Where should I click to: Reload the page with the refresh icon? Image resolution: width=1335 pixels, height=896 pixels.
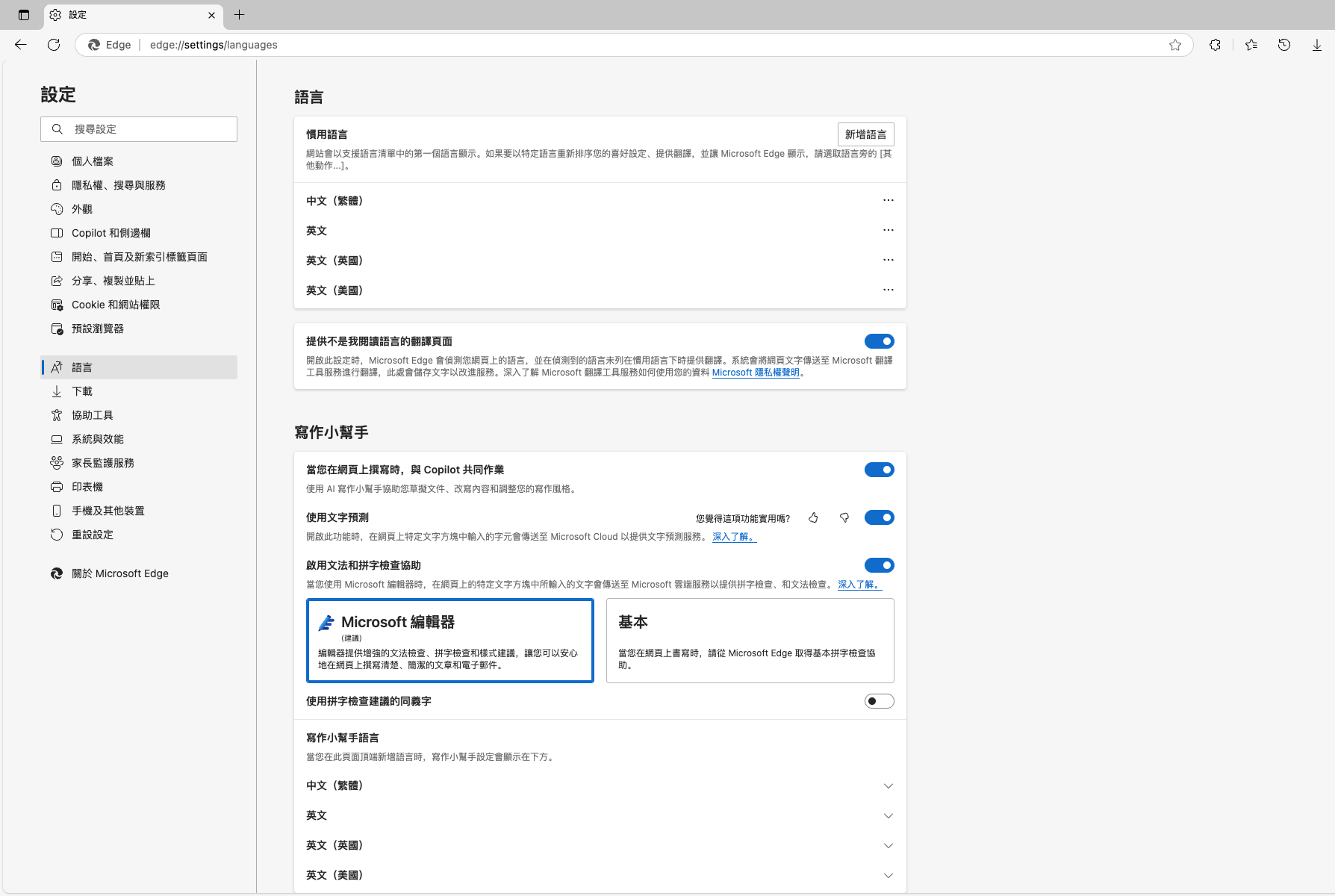click(x=54, y=45)
